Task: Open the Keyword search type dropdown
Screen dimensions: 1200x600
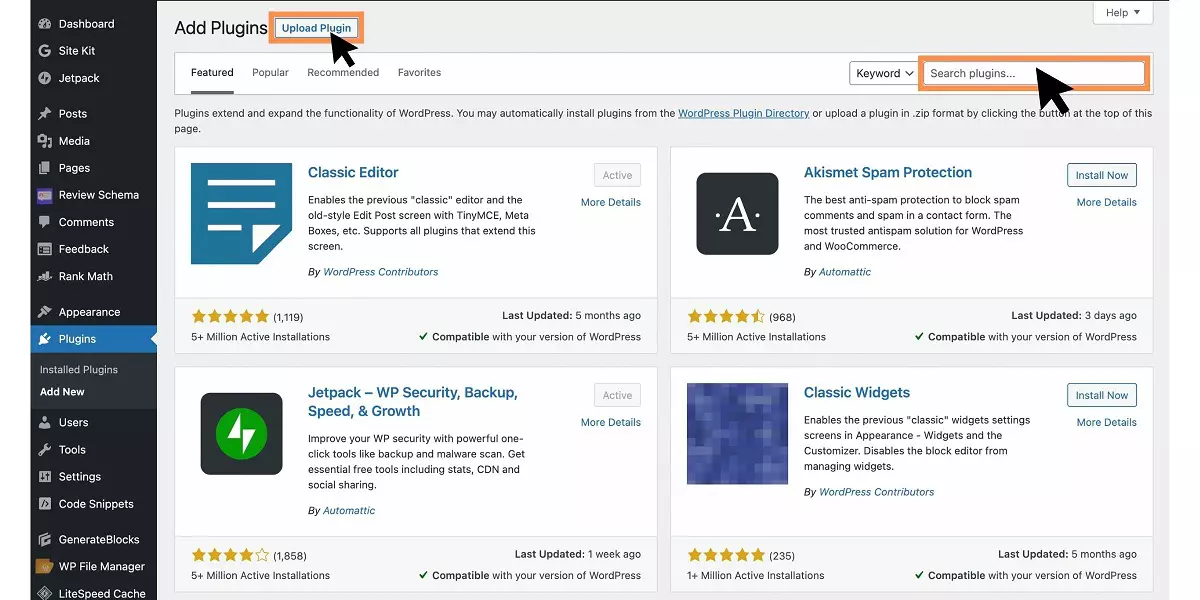Action: (x=884, y=73)
